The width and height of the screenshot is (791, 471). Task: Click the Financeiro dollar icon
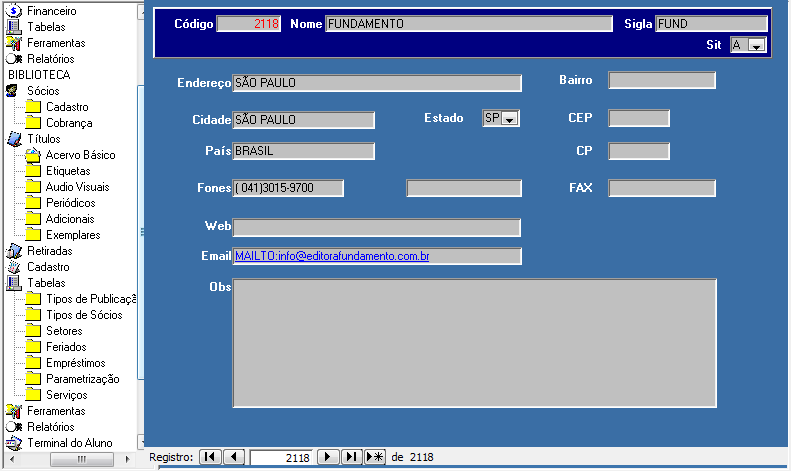[14, 11]
